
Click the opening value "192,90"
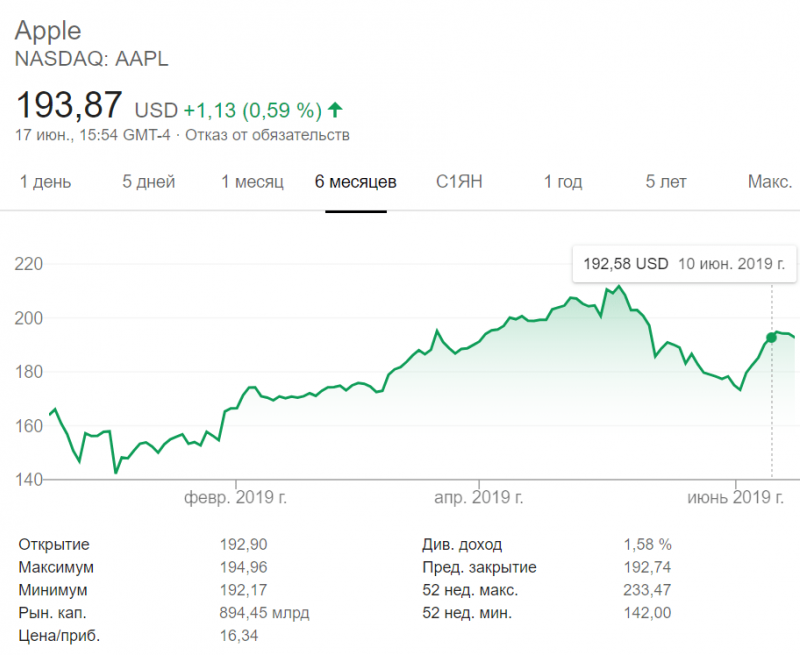(x=243, y=545)
